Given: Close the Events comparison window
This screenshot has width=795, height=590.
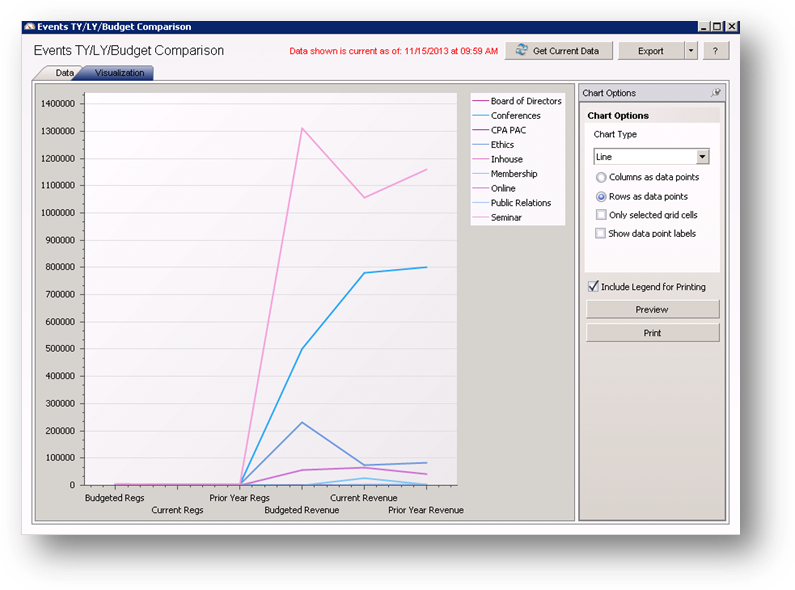Looking at the screenshot, I should 732,26.
